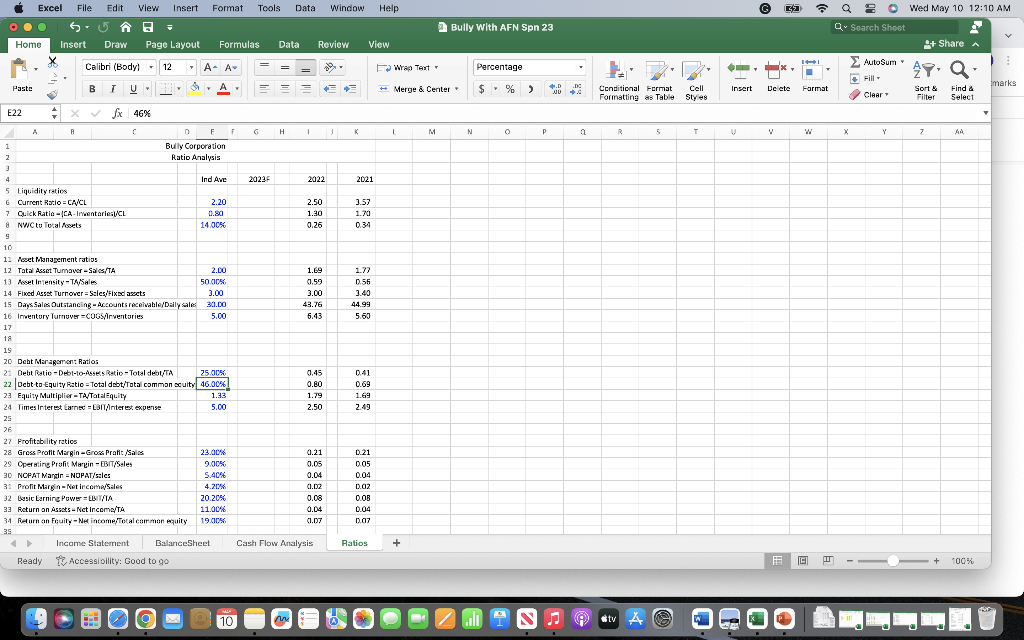Apply yellow fill color highlight
Screen dimensions: 1024x640
(195, 89)
